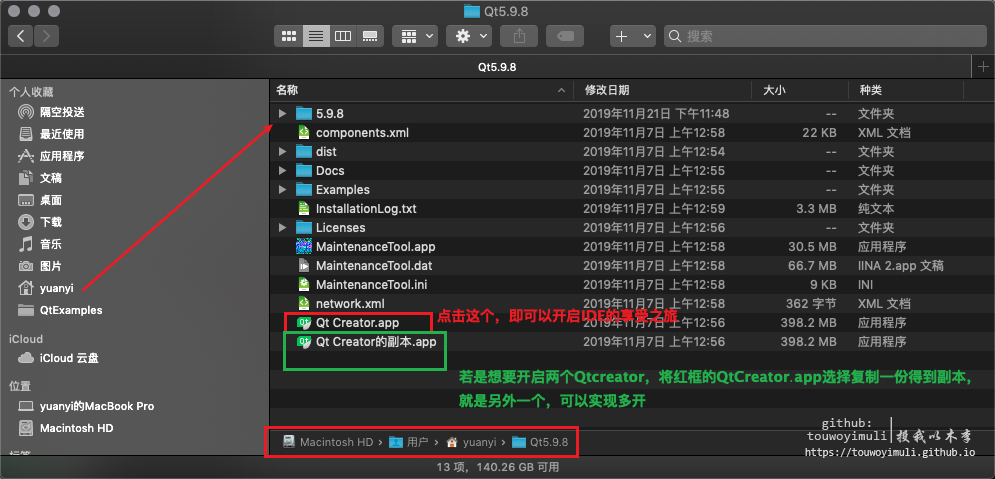Click 362 字节 size of network.xml
995x479 pixels.
(811, 304)
